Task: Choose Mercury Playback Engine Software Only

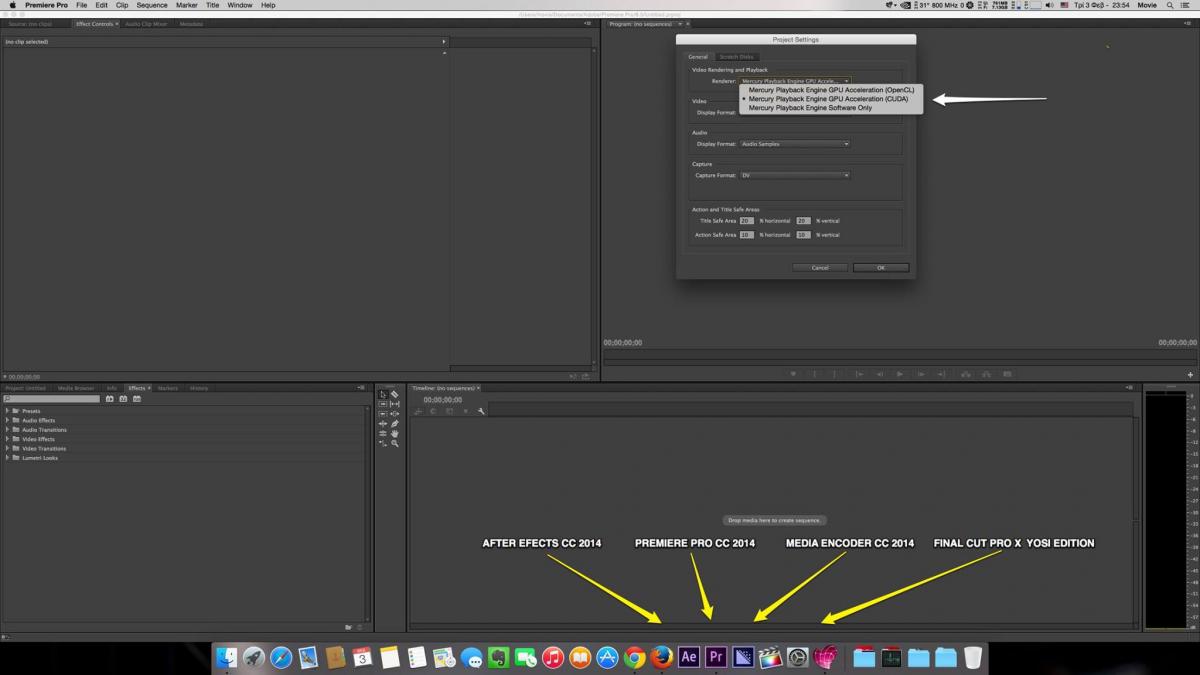Action: tap(810, 108)
